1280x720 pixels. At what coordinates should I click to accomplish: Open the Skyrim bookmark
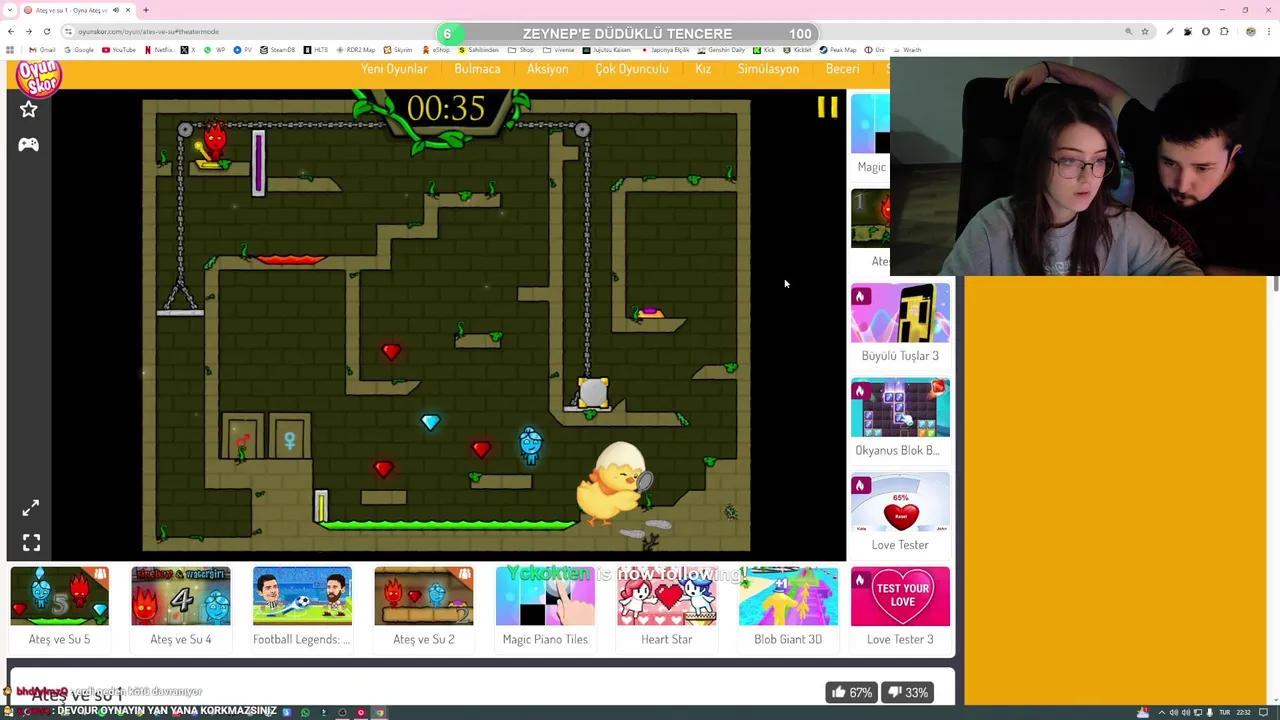point(398,50)
